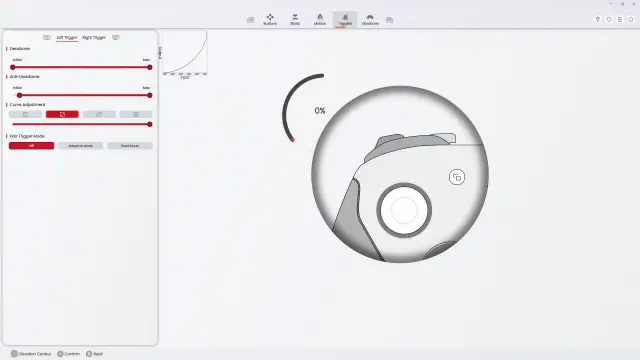Switch to the Right Trigger tab

[x=94, y=38]
